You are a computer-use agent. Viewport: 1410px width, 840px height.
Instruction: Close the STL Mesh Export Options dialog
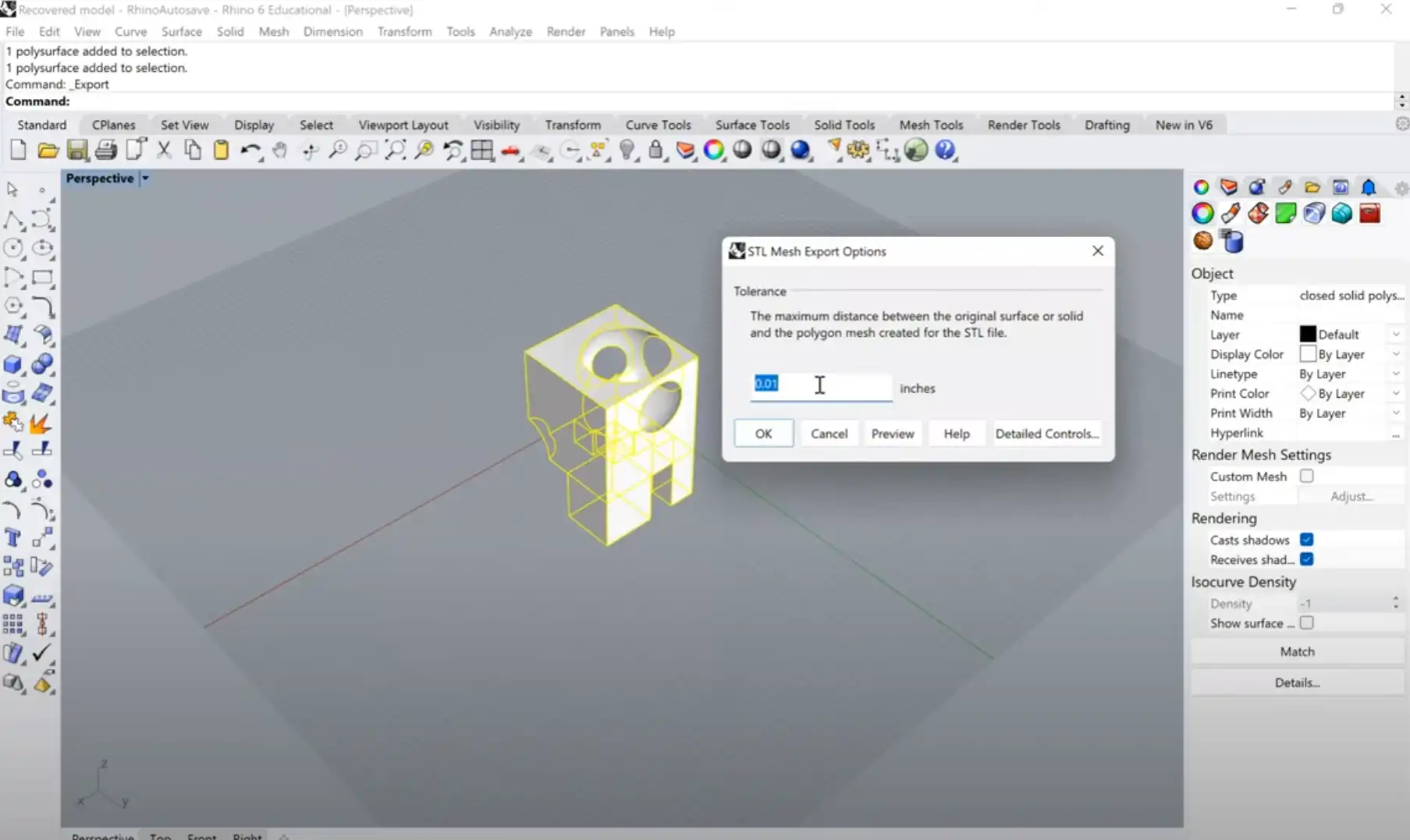[x=1098, y=250]
